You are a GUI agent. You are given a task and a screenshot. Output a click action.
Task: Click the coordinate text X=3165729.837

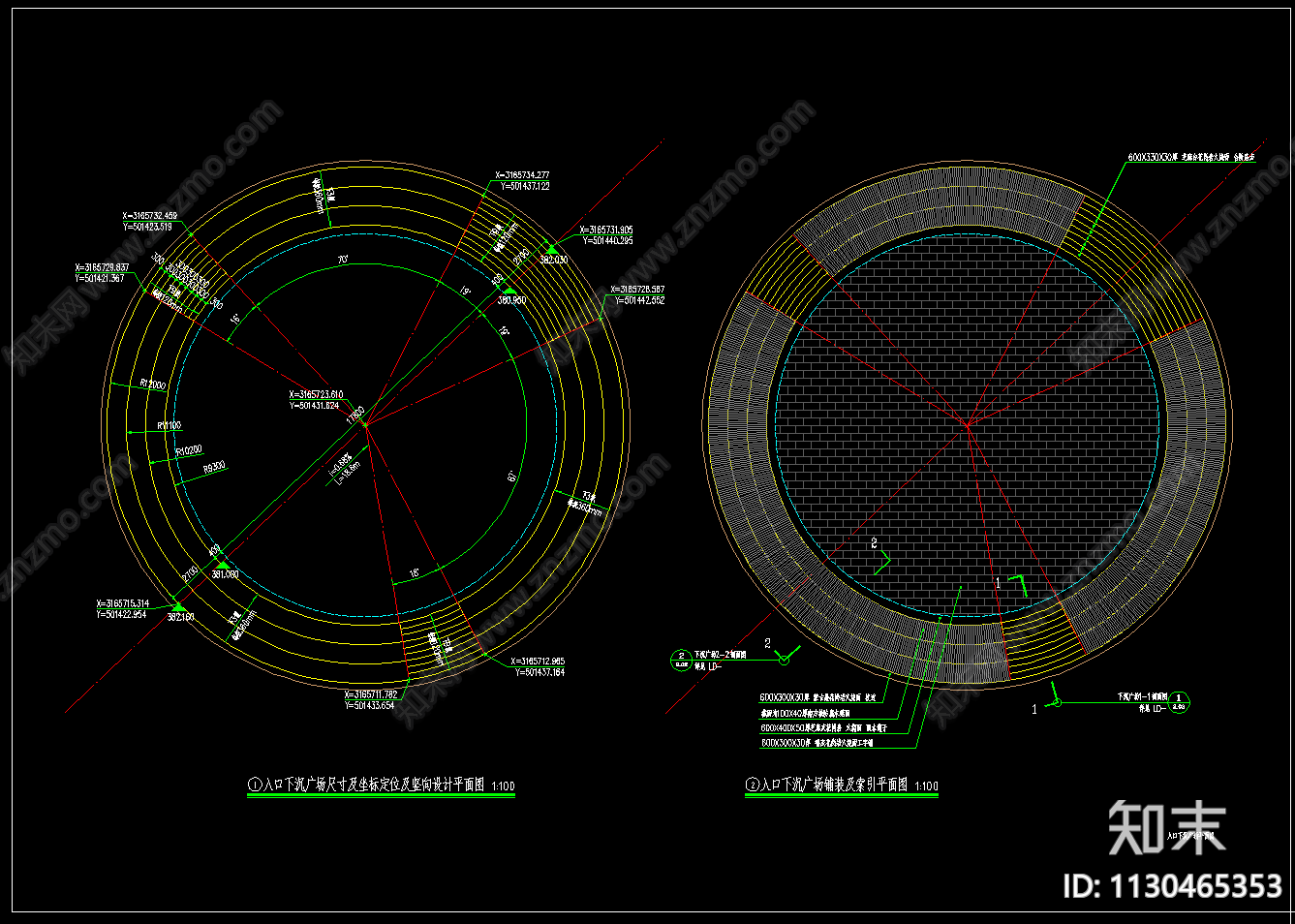coord(102,267)
